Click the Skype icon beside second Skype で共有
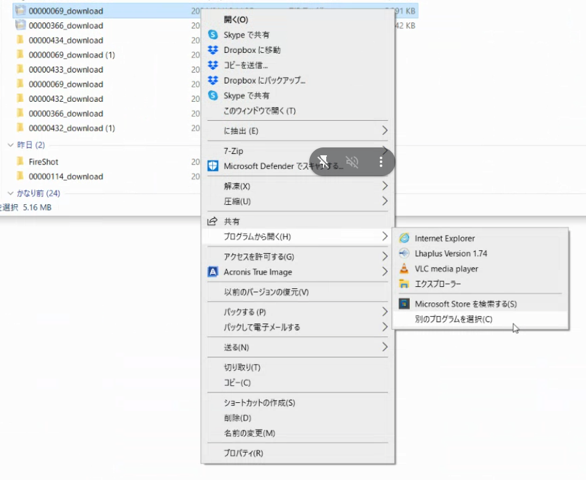This screenshot has height=480, width=586. click(x=213, y=95)
